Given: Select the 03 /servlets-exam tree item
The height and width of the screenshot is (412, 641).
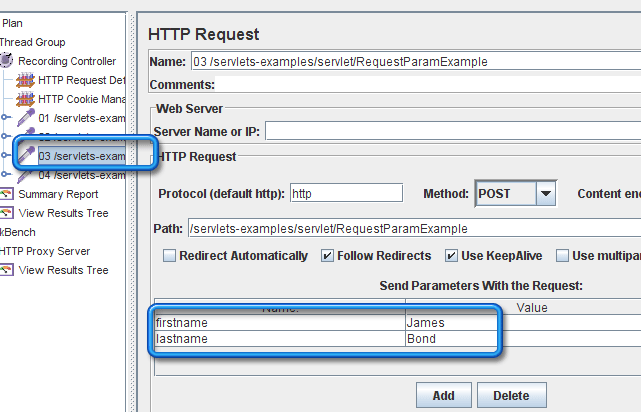Looking at the screenshot, I should pos(81,156).
